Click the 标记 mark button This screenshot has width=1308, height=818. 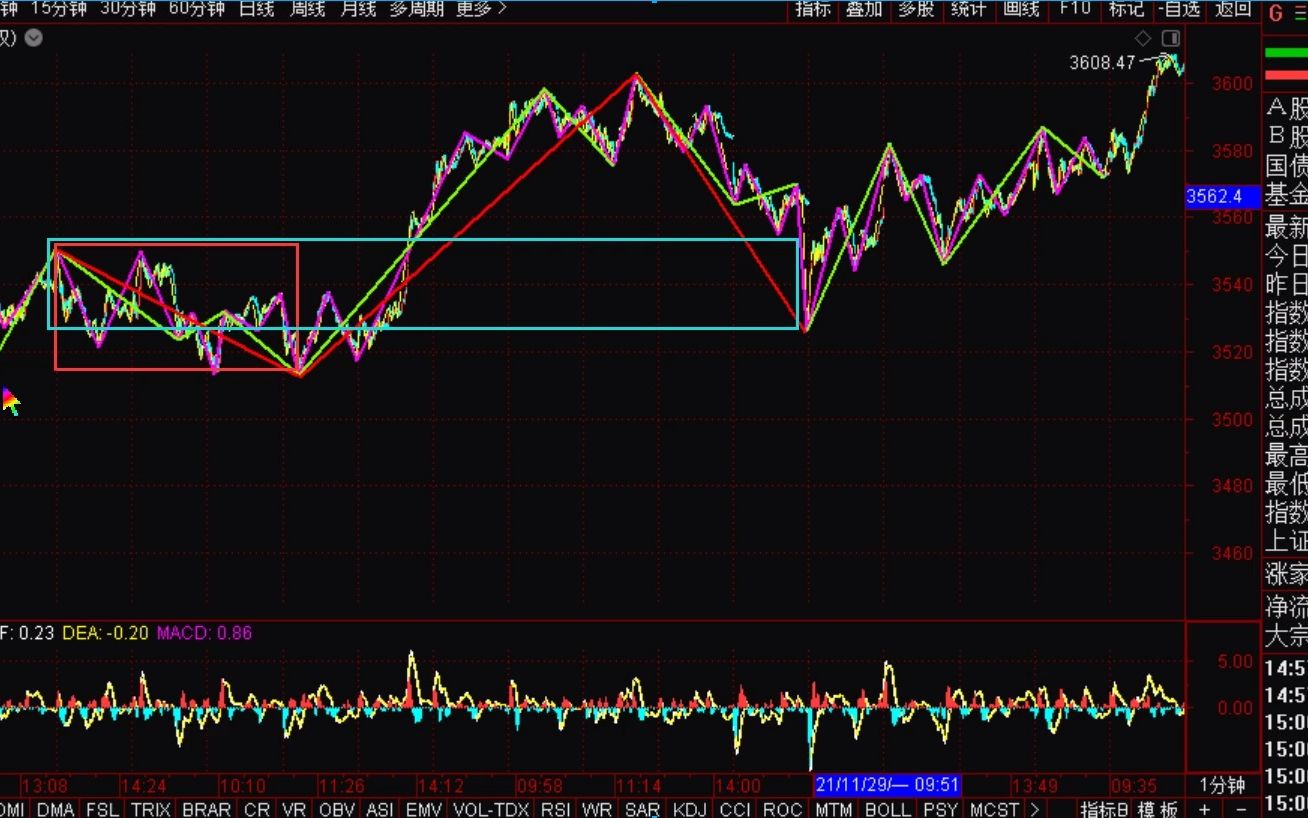click(x=1126, y=9)
